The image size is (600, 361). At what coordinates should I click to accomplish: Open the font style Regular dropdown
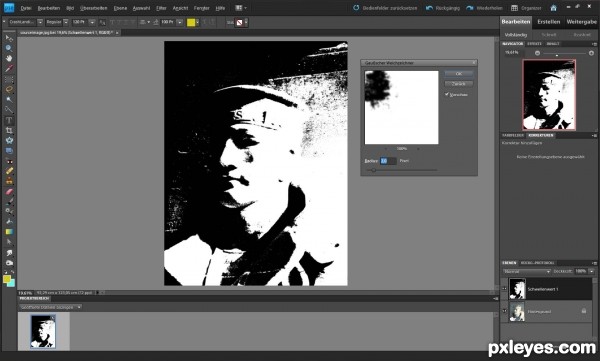pos(66,22)
